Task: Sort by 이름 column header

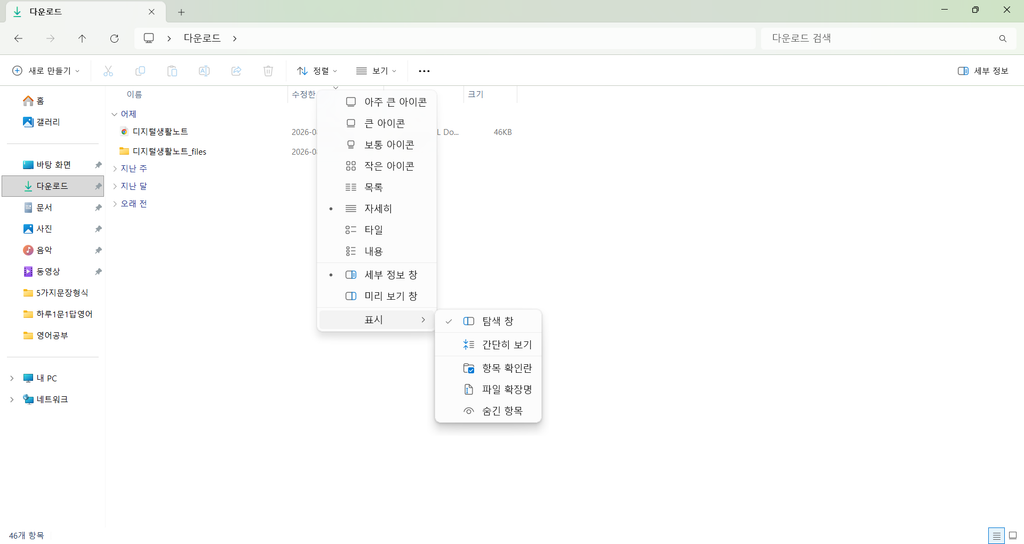Action: click(134, 95)
